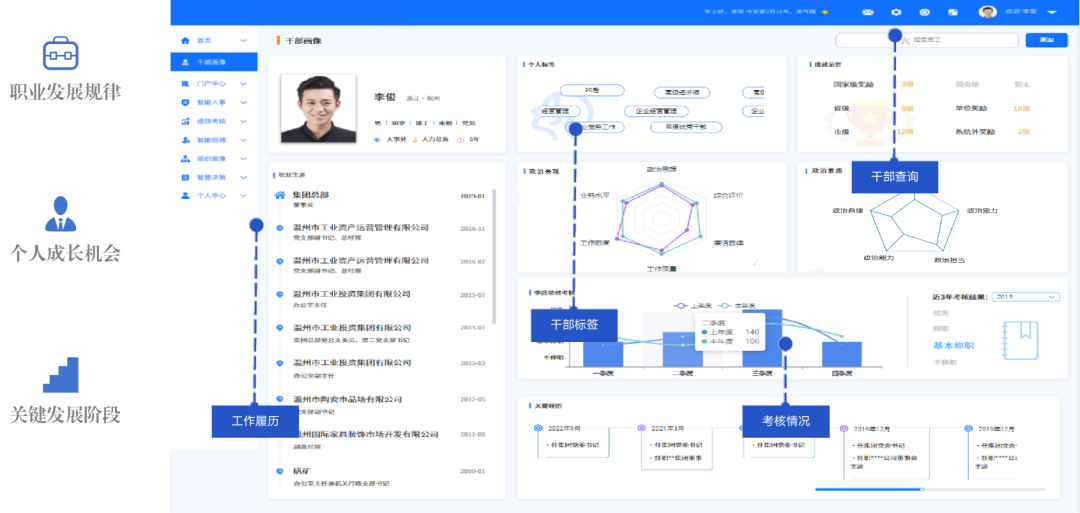The height and width of the screenshot is (513, 1080).
Task: Click the 三季度 bar in the chart
Action: pyautogui.click(x=762, y=338)
